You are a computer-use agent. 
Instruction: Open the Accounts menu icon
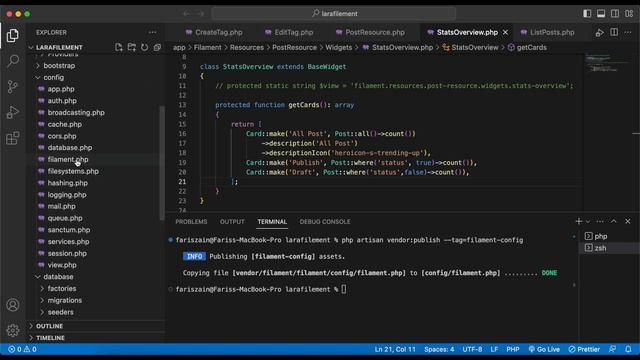click(x=13, y=305)
